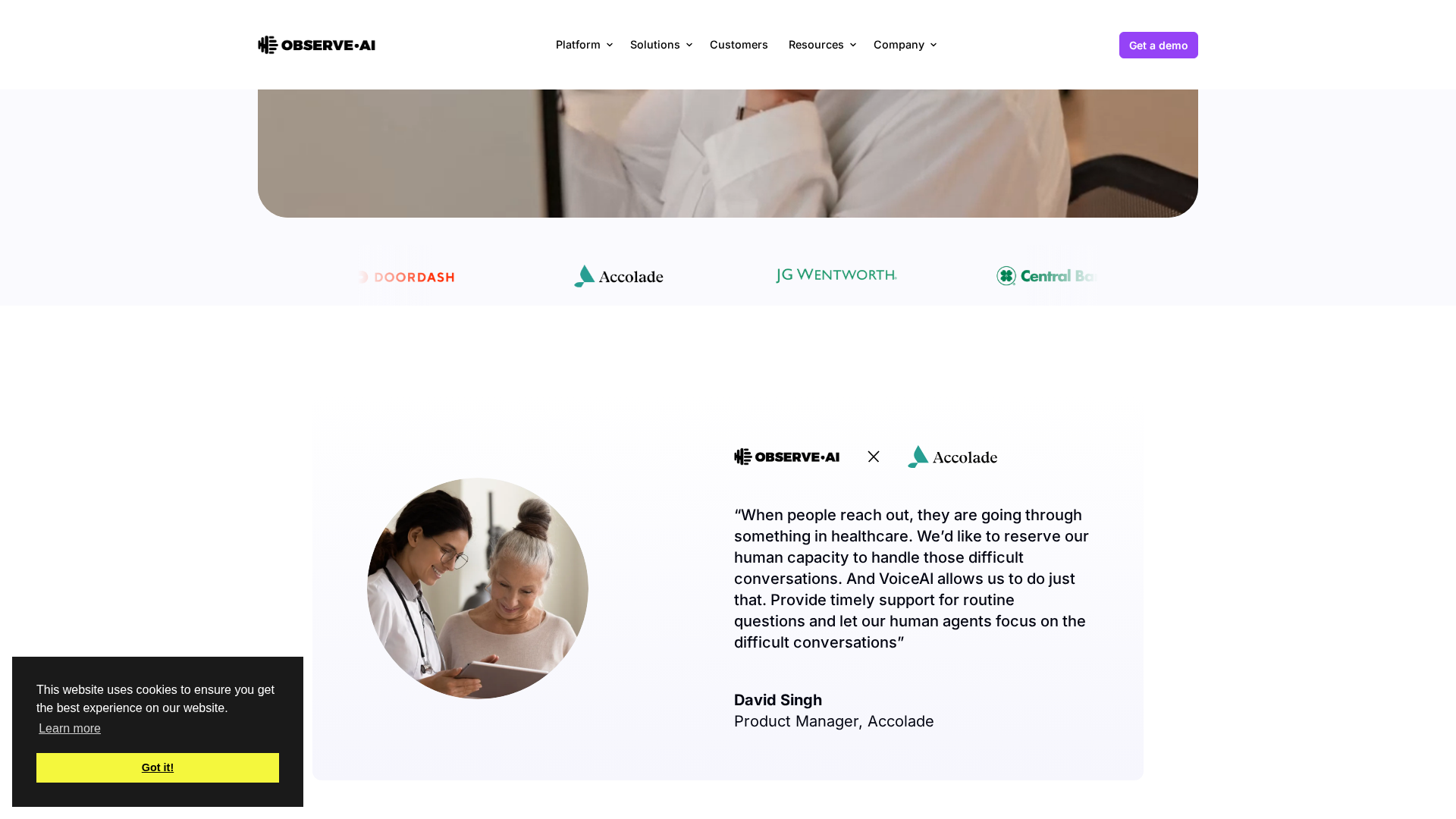The height and width of the screenshot is (819, 1456).
Task: Accept cookies with Got it! button
Action: coord(158,767)
